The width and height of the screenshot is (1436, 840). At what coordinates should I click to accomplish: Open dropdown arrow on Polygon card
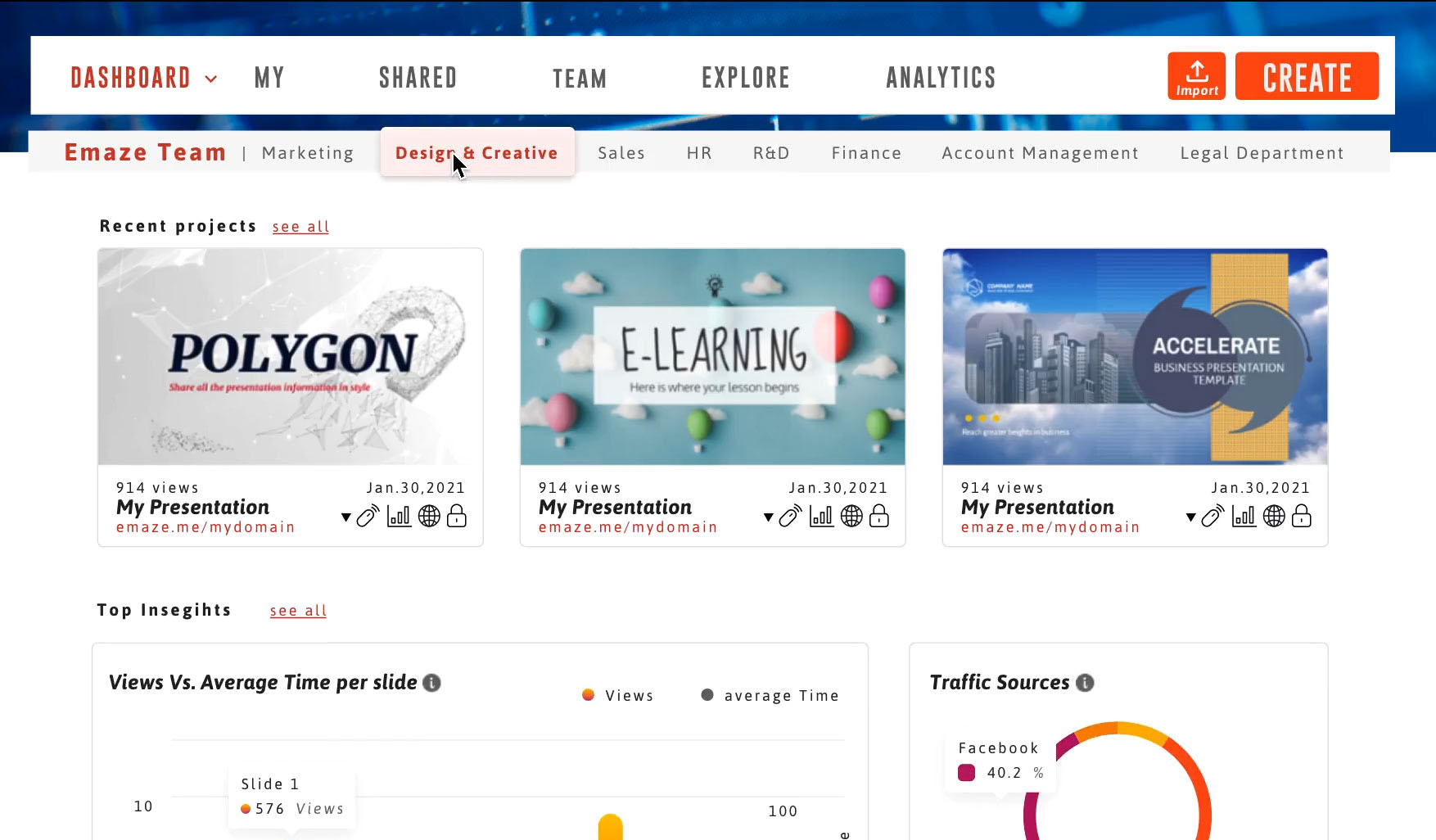click(x=346, y=517)
